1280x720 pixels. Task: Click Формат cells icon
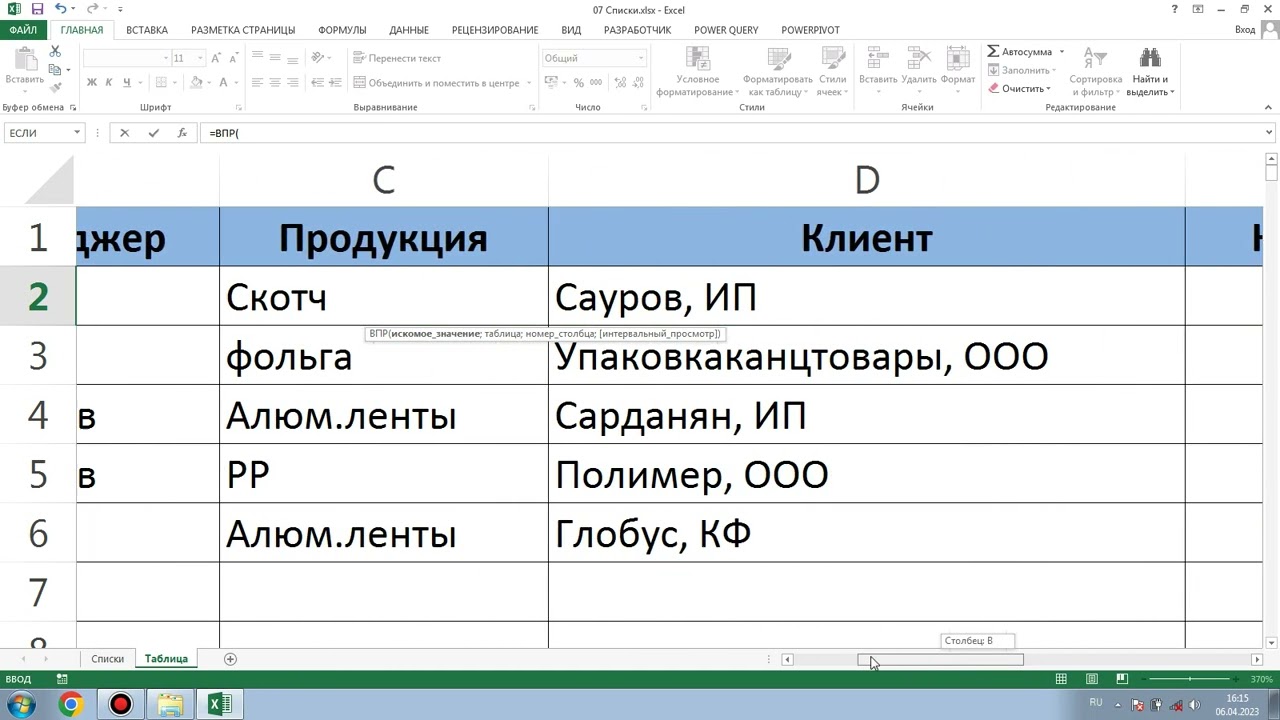(x=958, y=59)
